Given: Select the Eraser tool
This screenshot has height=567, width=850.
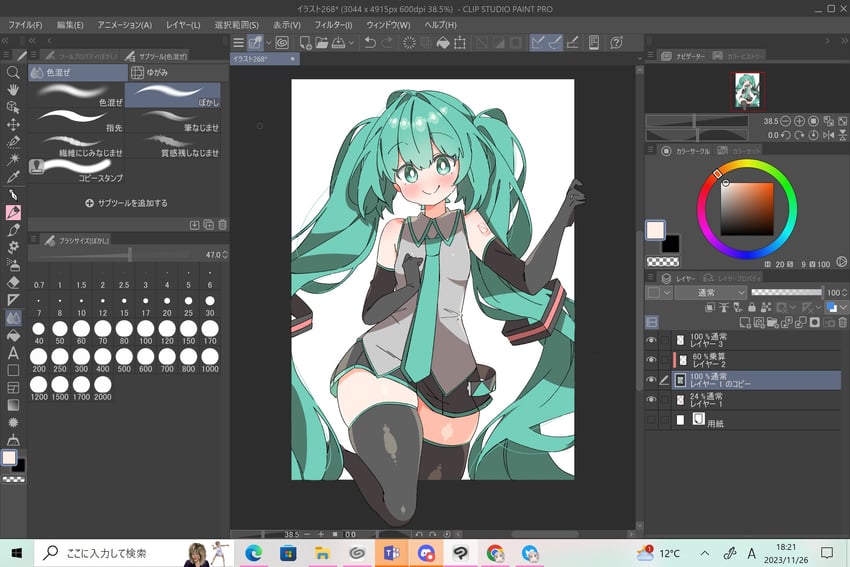Looking at the screenshot, I should pos(13,282).
